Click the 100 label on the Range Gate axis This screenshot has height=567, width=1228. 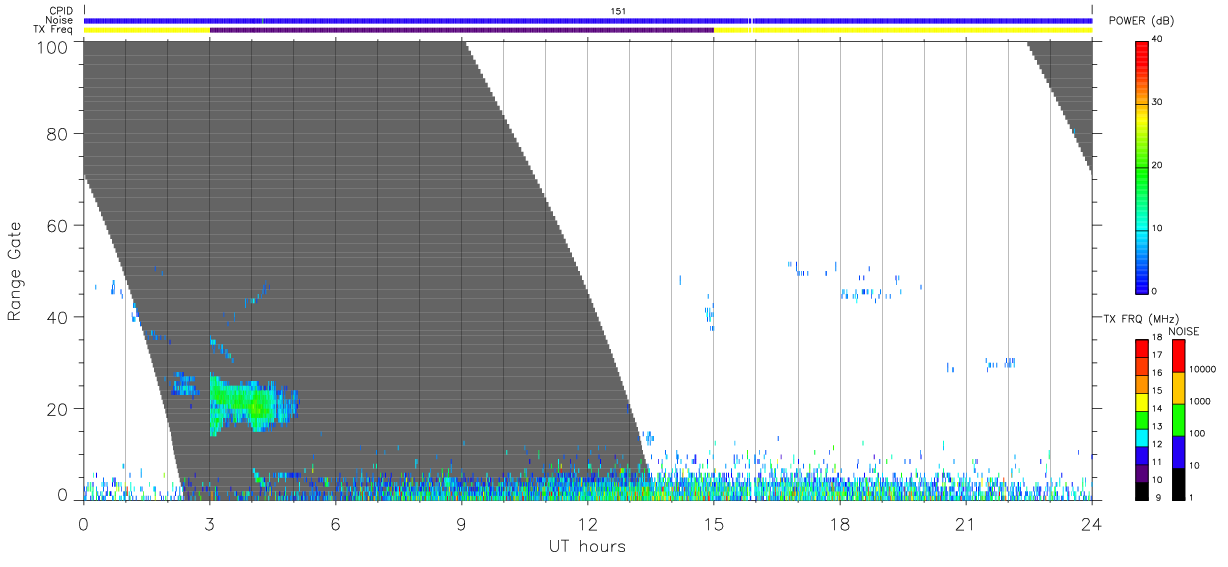(x=52, y=46)
